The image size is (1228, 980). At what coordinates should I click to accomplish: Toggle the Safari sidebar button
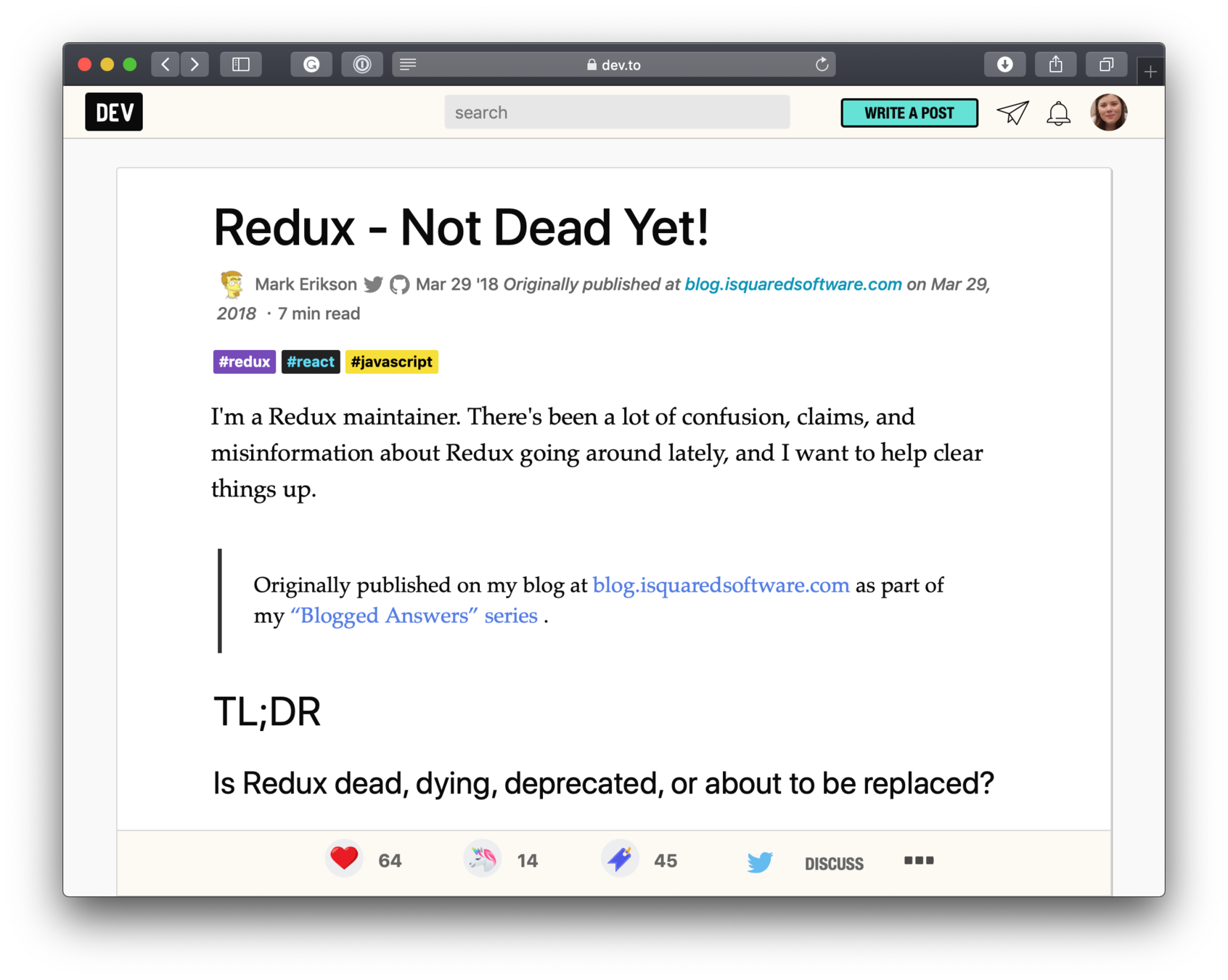tap(241, 65)
